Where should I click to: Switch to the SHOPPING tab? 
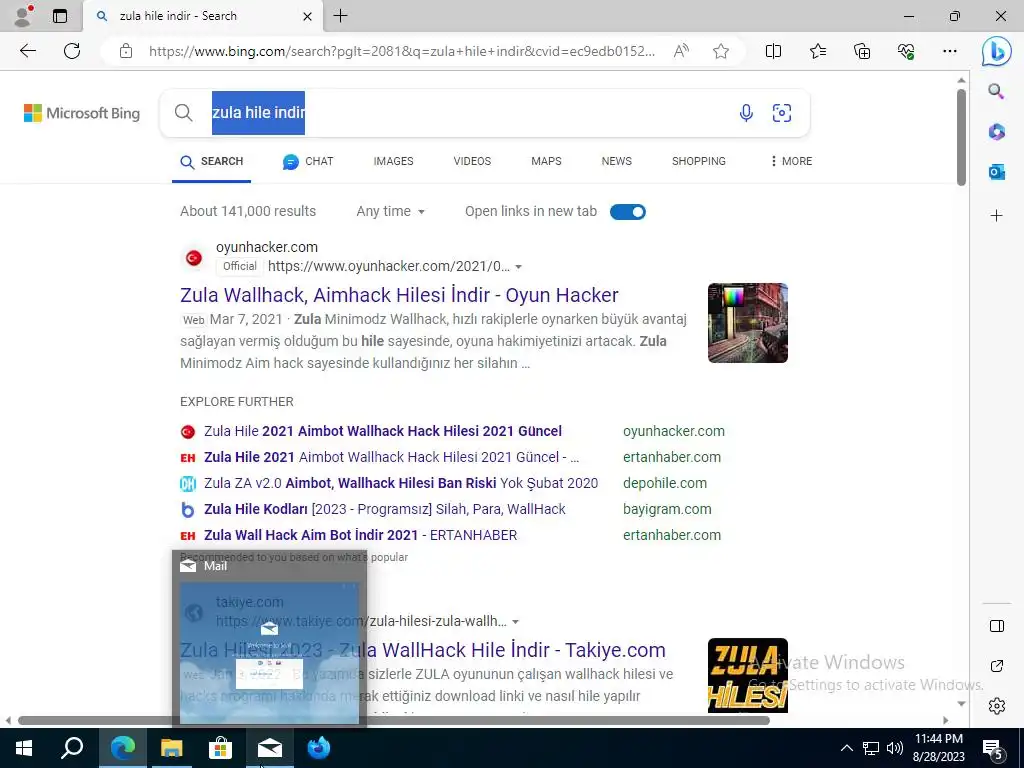pos(699,161)
